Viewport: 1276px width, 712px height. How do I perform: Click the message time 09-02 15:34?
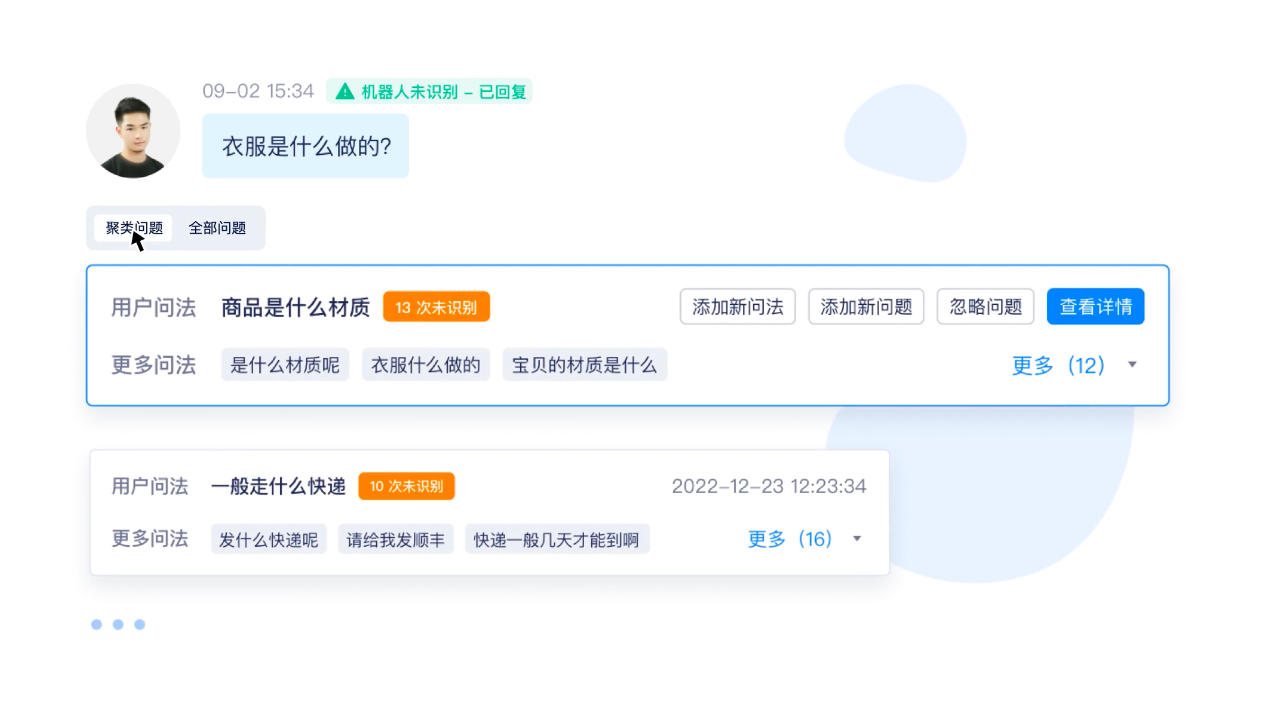pos(258,91)
